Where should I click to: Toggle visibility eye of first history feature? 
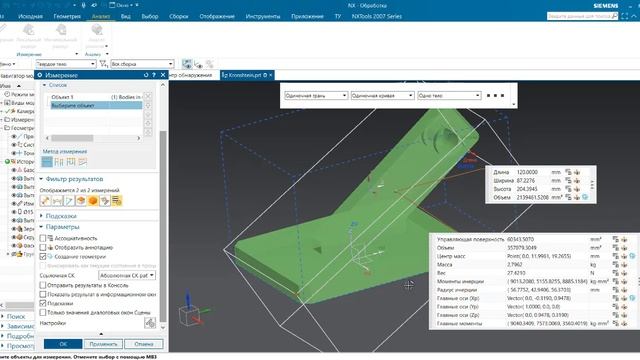[14, 170]
